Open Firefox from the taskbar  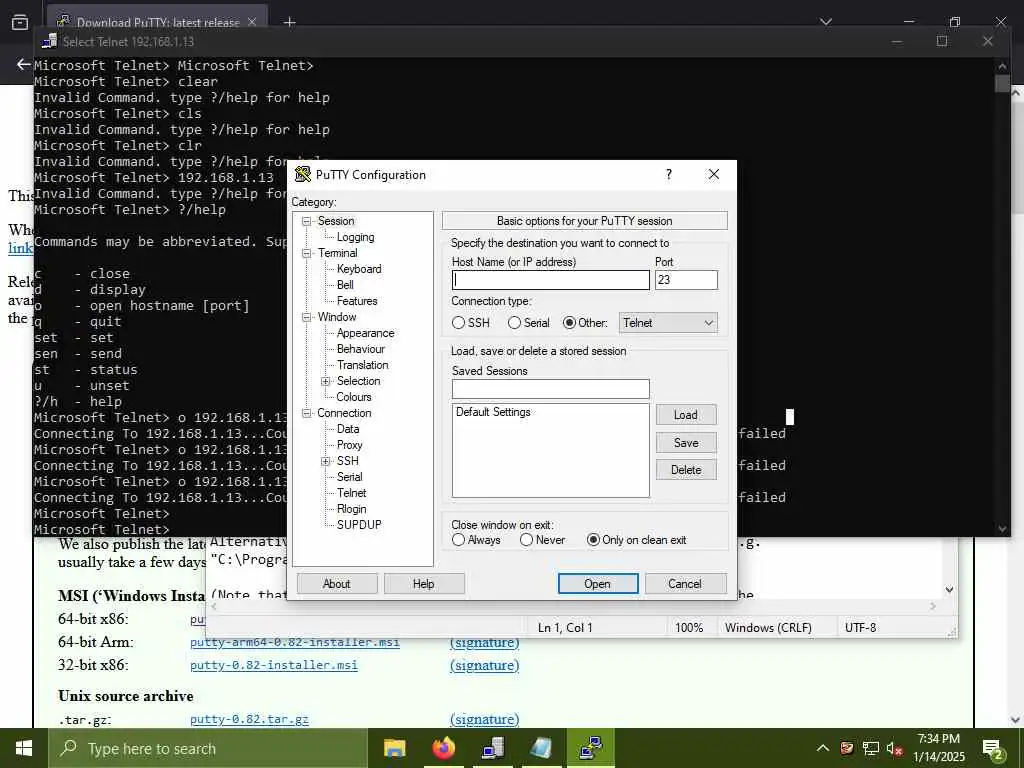[443, 748]
